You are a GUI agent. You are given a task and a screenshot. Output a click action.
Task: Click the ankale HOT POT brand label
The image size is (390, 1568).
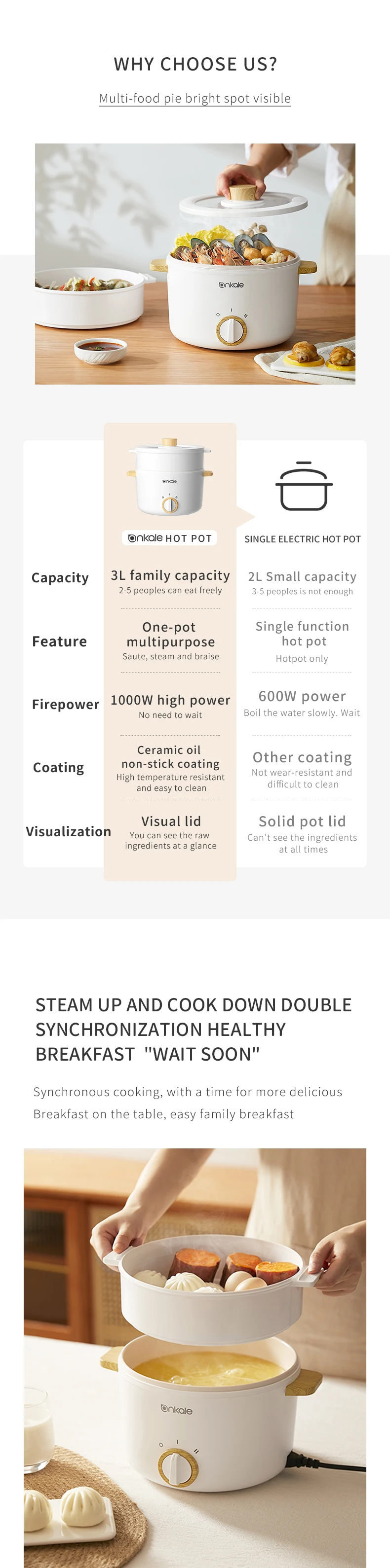169,538
